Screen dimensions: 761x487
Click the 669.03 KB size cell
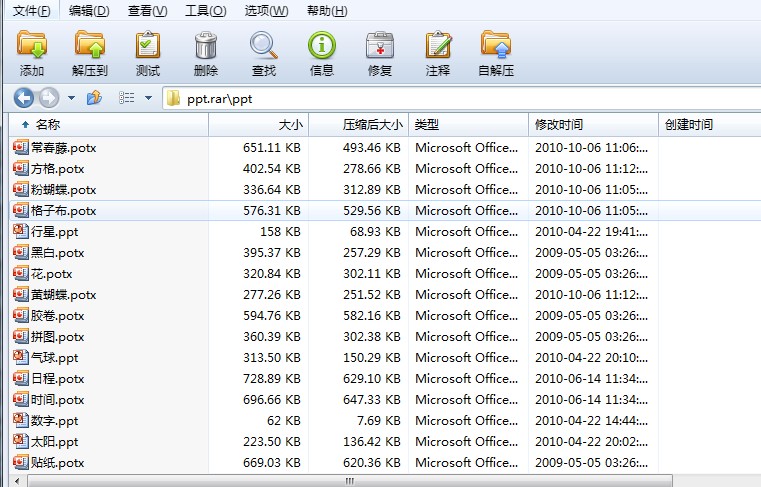pyautogui.click(x=272, y=462)
